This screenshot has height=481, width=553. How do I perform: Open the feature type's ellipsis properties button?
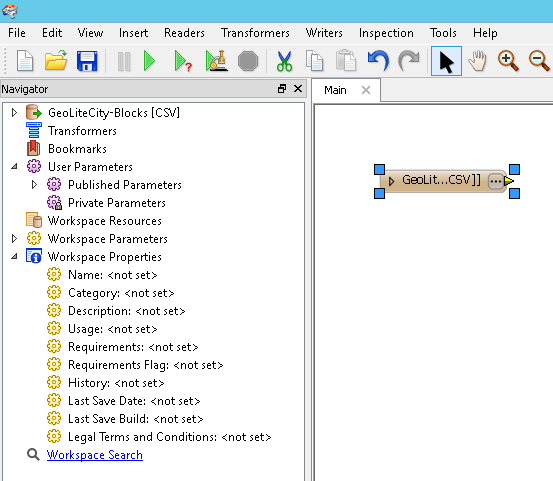pyautogui.click(x=496, y=181)
